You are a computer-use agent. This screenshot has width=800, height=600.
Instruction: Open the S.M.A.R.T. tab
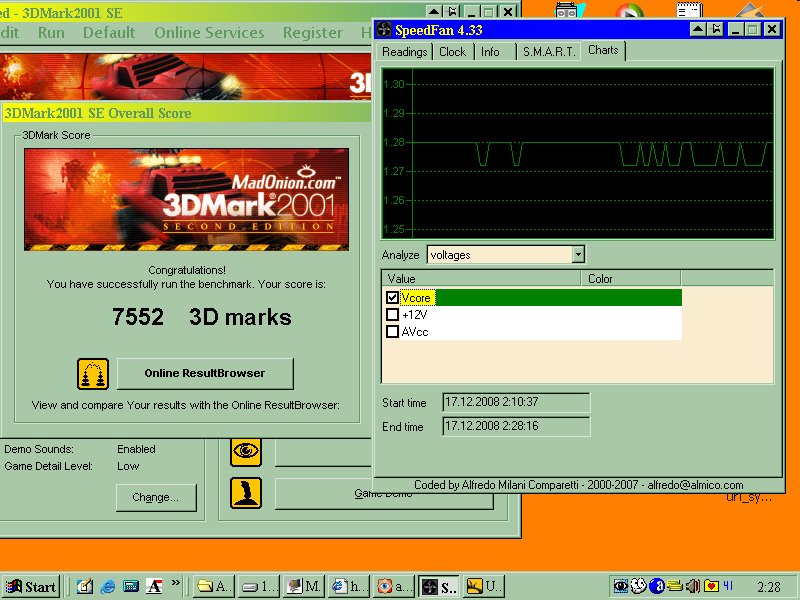[548, 52]
